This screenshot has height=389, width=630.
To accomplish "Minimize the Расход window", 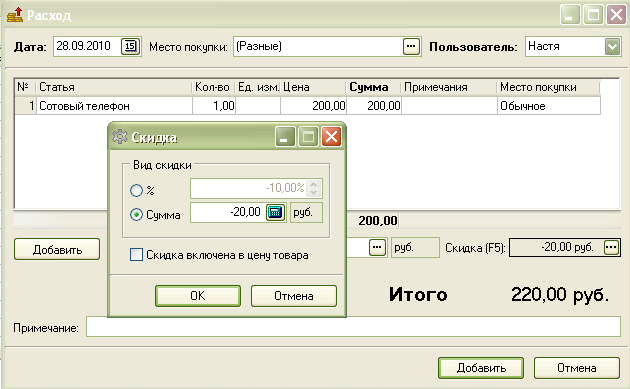I will [x=570, y=15].
